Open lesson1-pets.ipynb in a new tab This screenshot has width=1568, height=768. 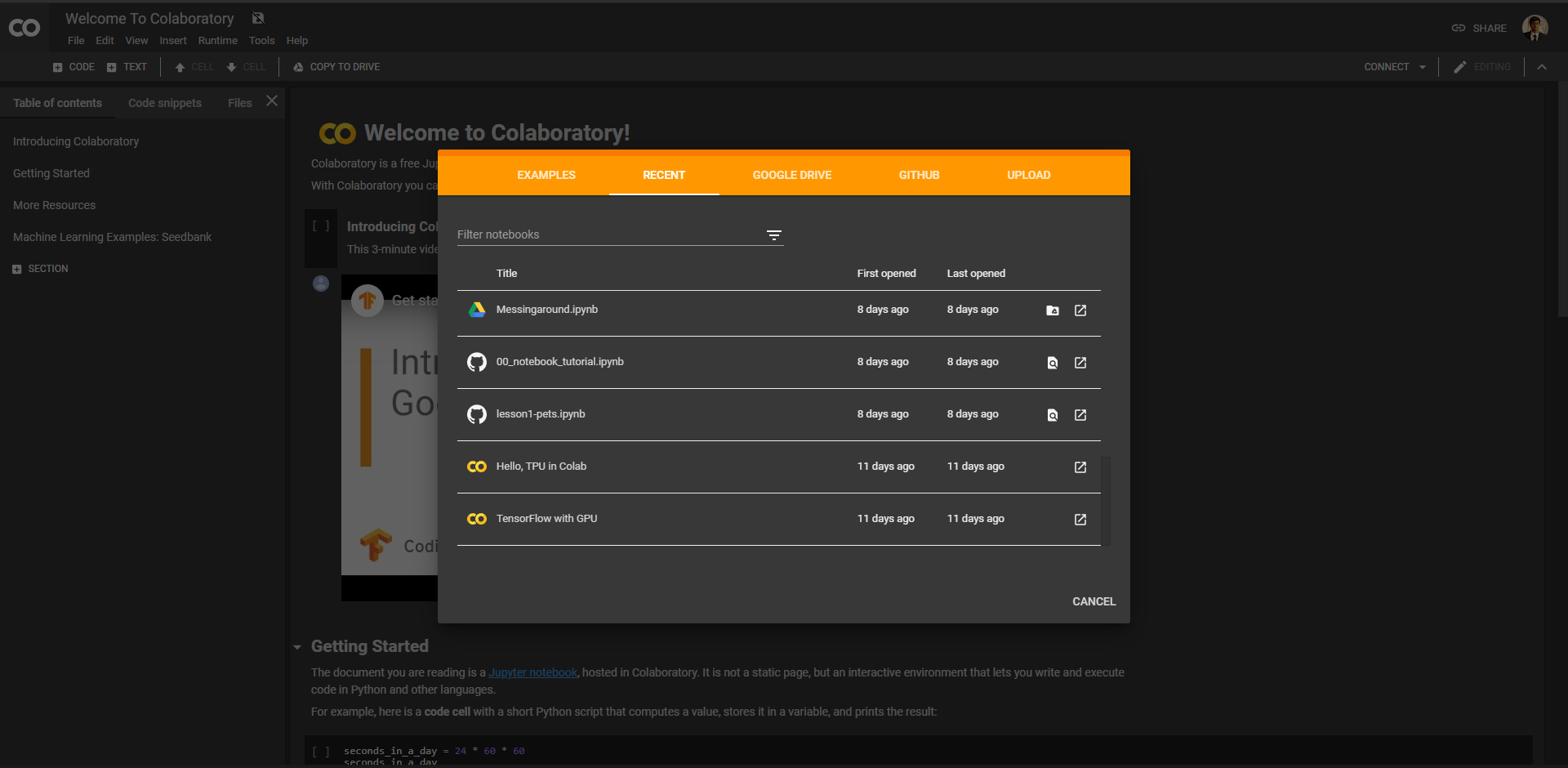click(1080, 415)
